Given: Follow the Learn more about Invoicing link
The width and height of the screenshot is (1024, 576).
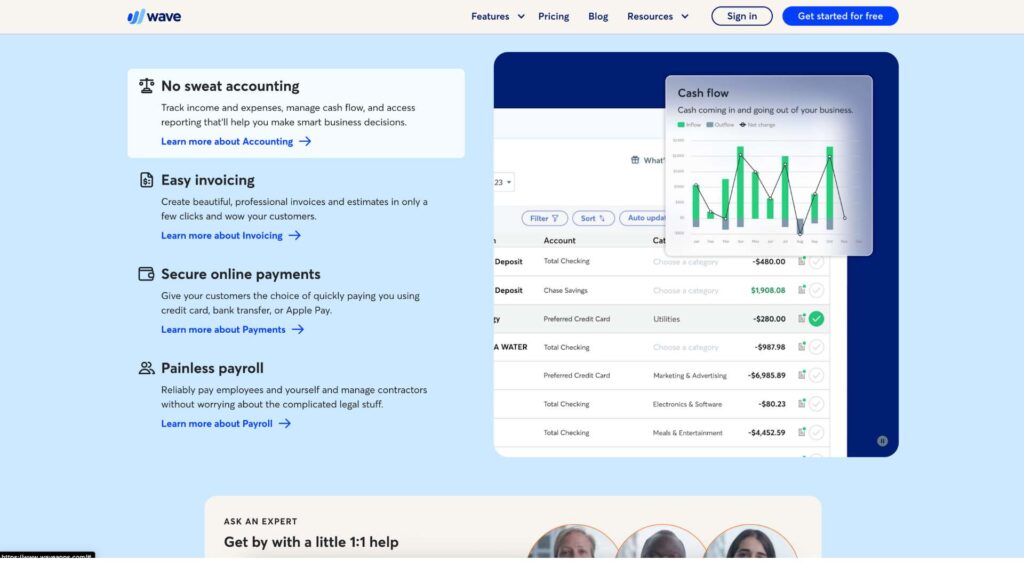Looking at the screenshot, I should [x=230, y=236].
